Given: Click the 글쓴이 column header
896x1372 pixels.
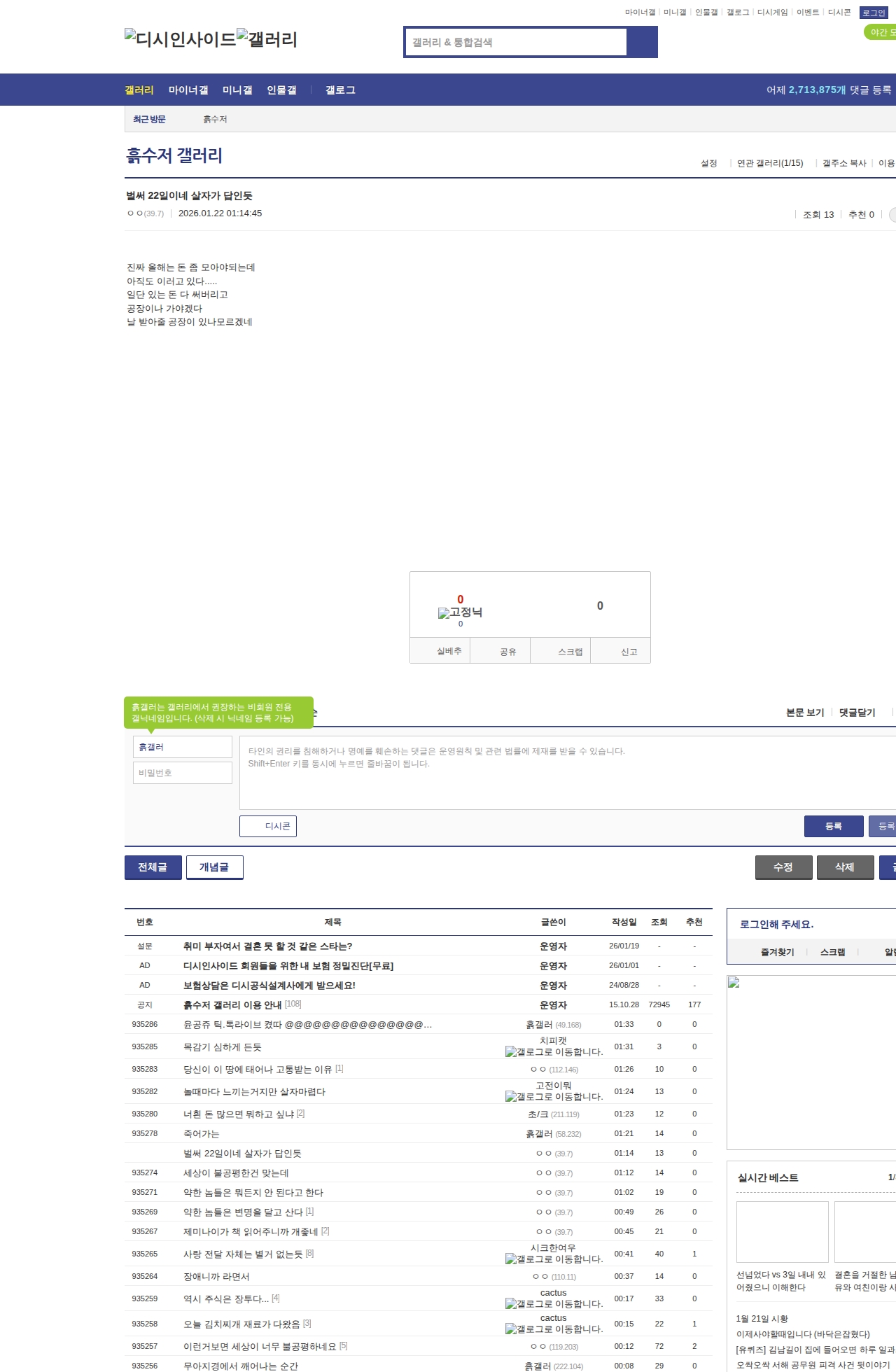Looking at the screenshot, I should tap(553, 923).
